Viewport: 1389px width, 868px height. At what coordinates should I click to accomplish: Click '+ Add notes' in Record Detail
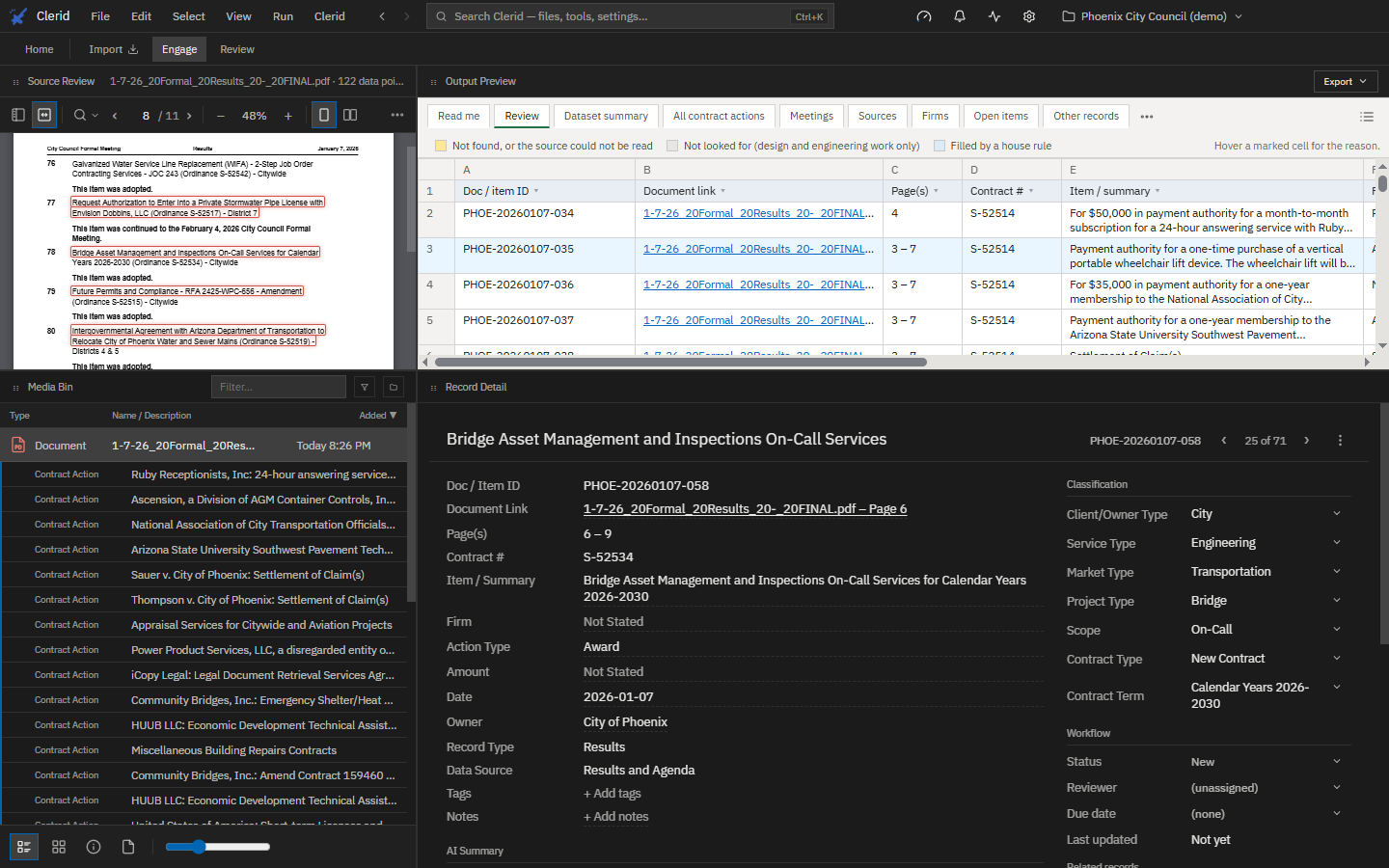coord(616,817)
